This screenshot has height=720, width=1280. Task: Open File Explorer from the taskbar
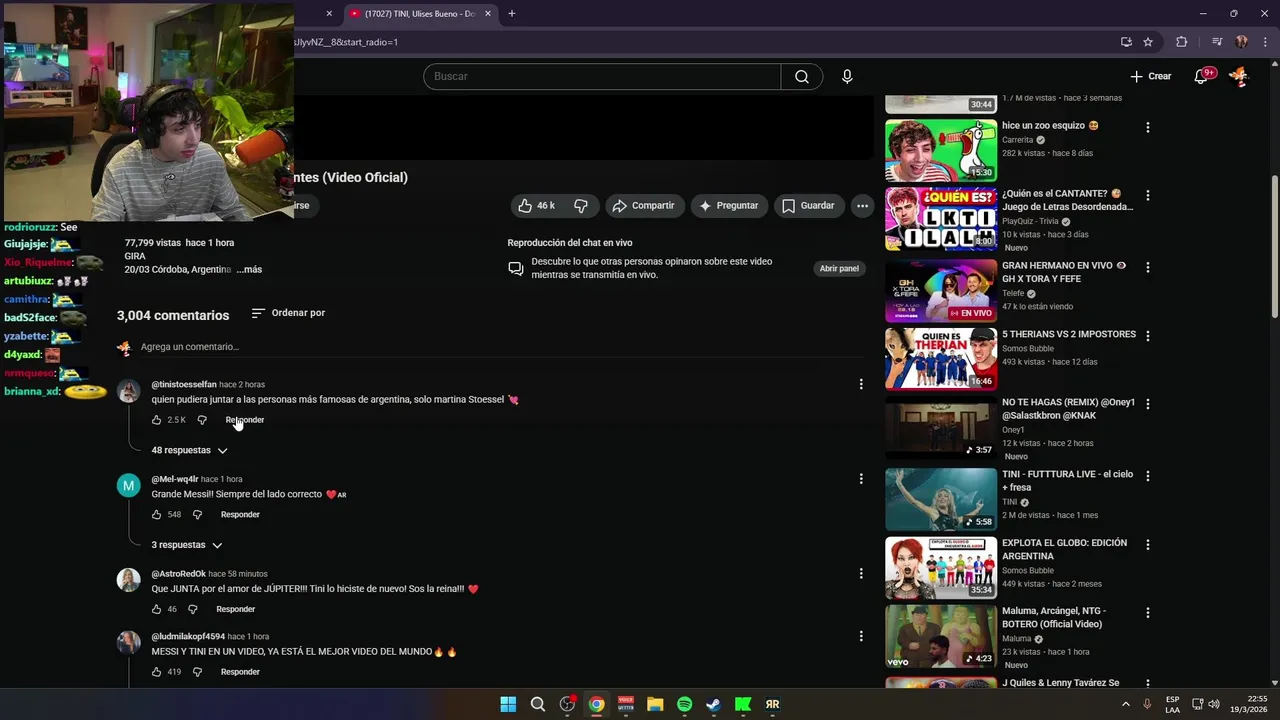point(655,704)
